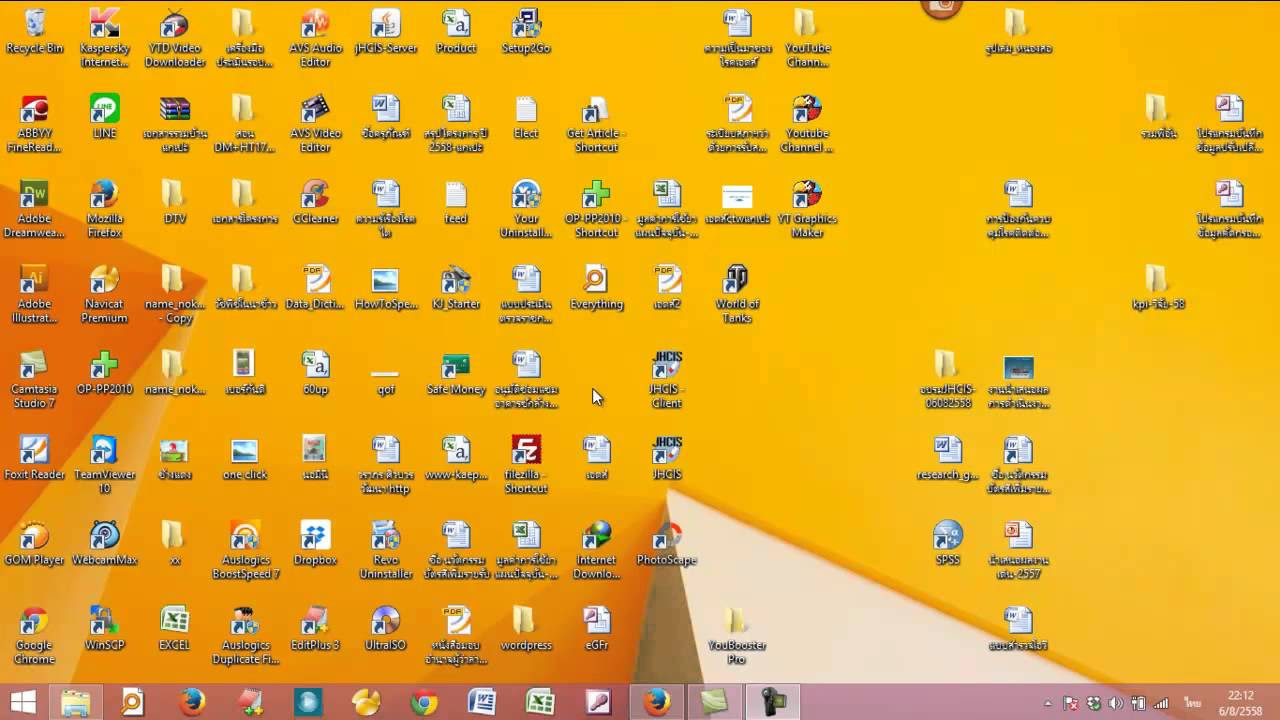Select the EXCEL desktop shortcut icon
Viewport: 1280px width, 720px height.
click(x=174, y=628)
